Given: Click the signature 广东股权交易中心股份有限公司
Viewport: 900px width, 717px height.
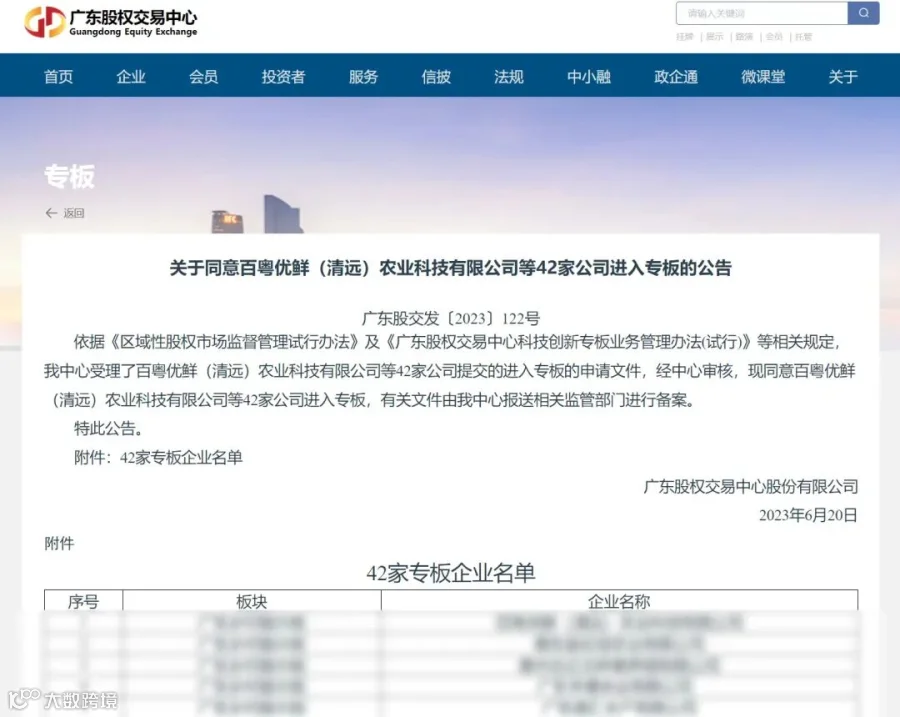Looking at the screenshot, I should pos(751,486).
